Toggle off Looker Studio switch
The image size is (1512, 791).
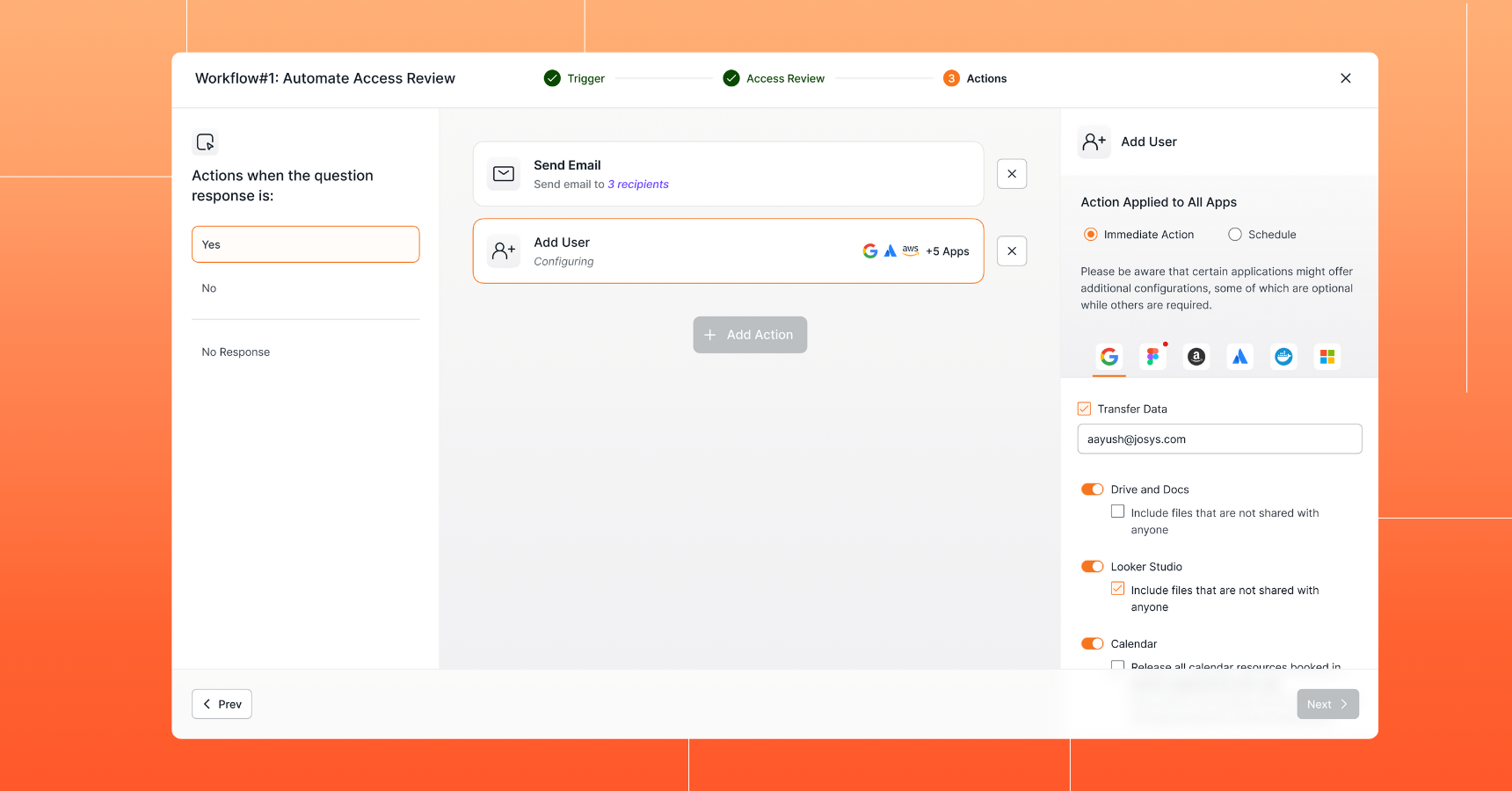coord(1093,567)
